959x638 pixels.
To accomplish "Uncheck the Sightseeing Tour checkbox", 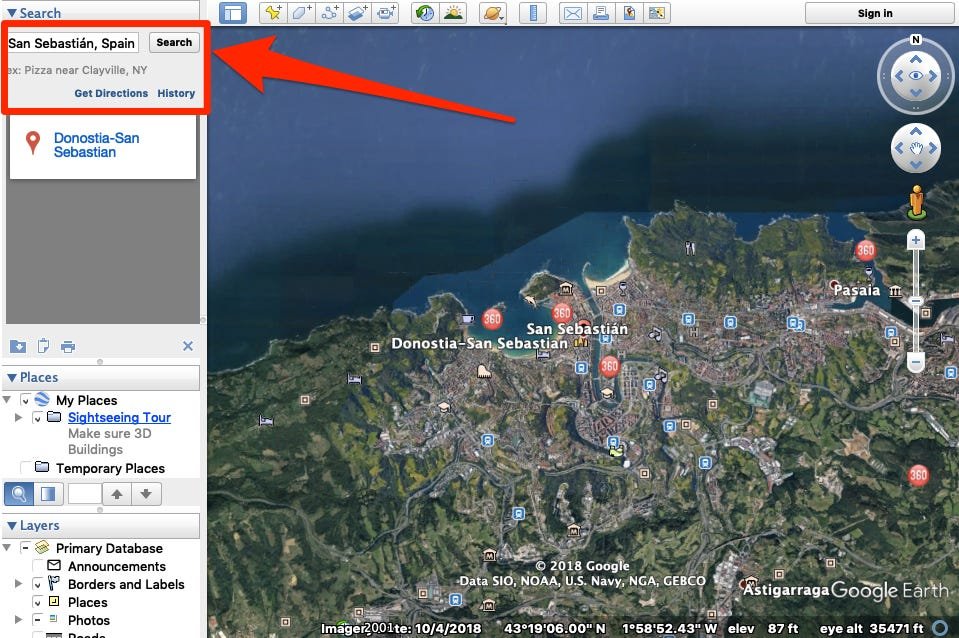I will [x=37, y=418].
